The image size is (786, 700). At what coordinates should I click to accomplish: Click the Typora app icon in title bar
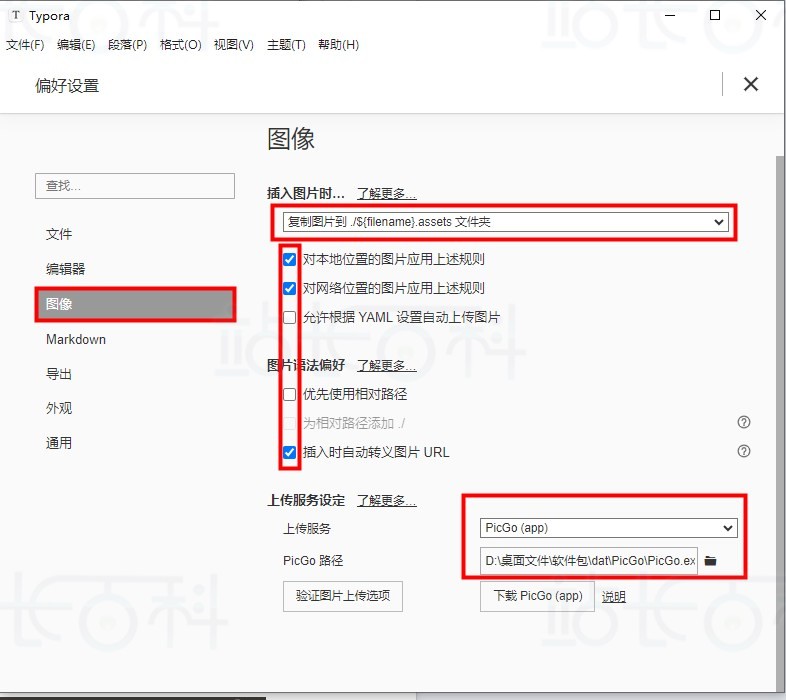(x=16, y=16)
